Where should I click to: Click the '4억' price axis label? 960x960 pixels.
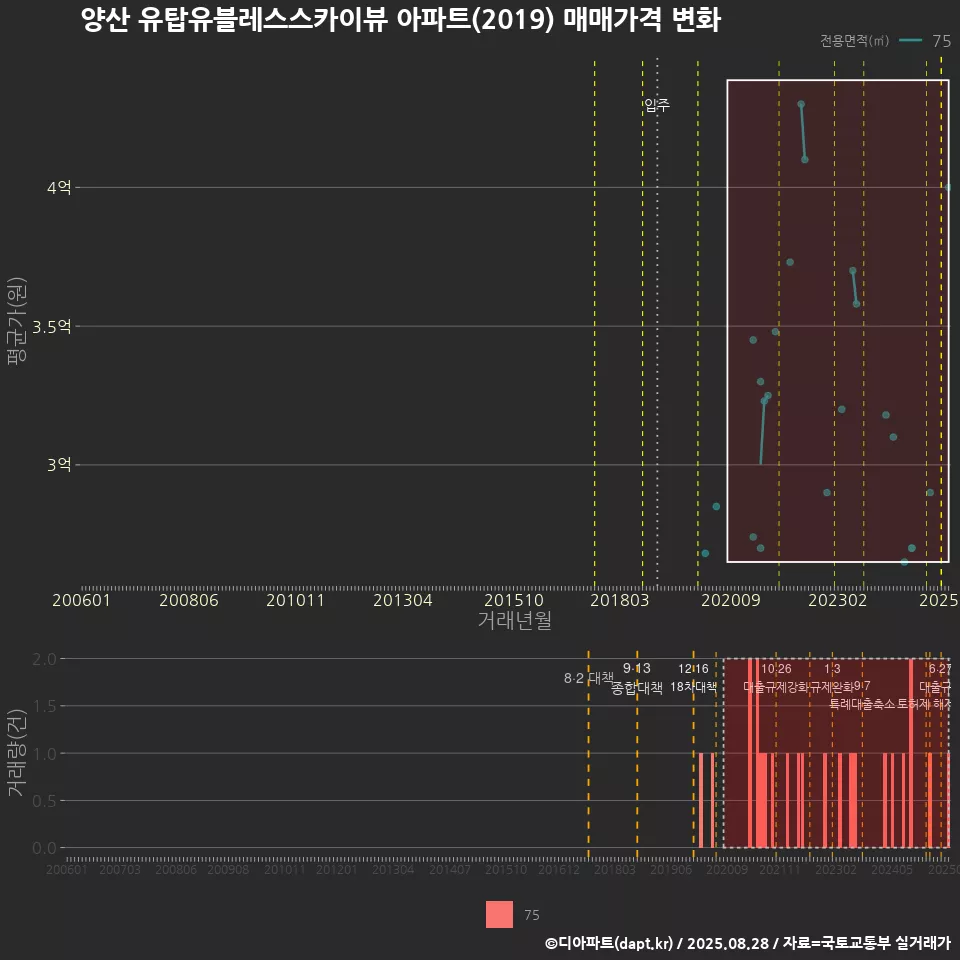point(59,187)
